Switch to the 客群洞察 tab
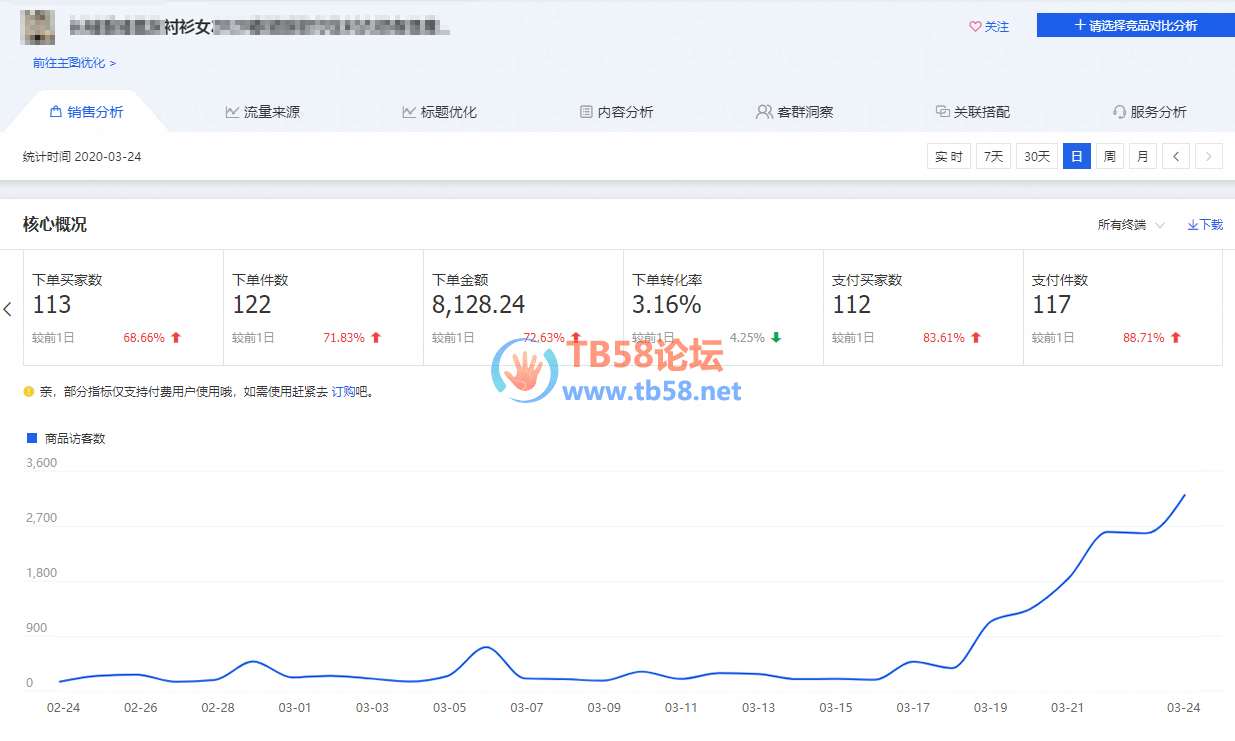This screenshot has width=1235, height=741. 794,112
